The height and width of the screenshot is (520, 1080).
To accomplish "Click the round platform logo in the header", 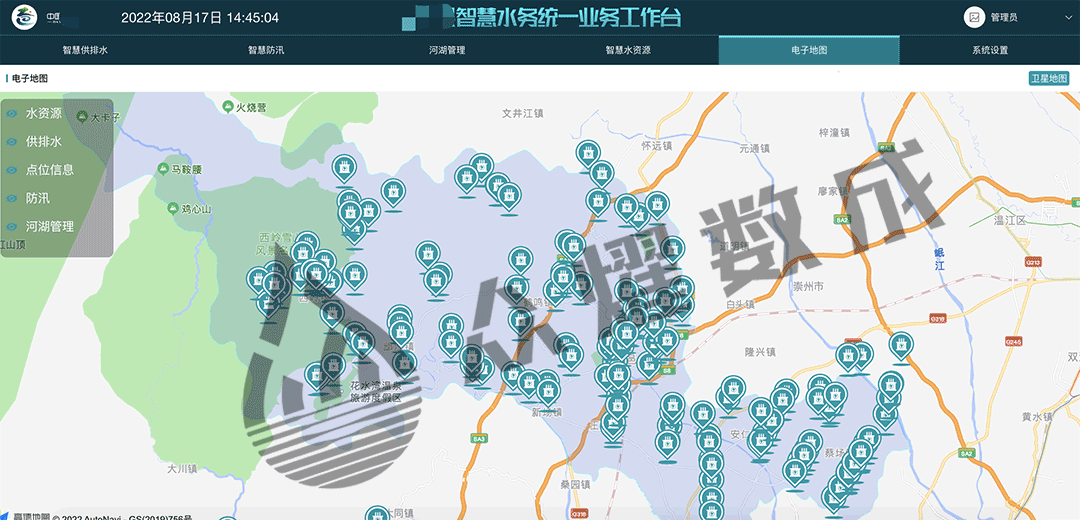I will tap(26, 17).
